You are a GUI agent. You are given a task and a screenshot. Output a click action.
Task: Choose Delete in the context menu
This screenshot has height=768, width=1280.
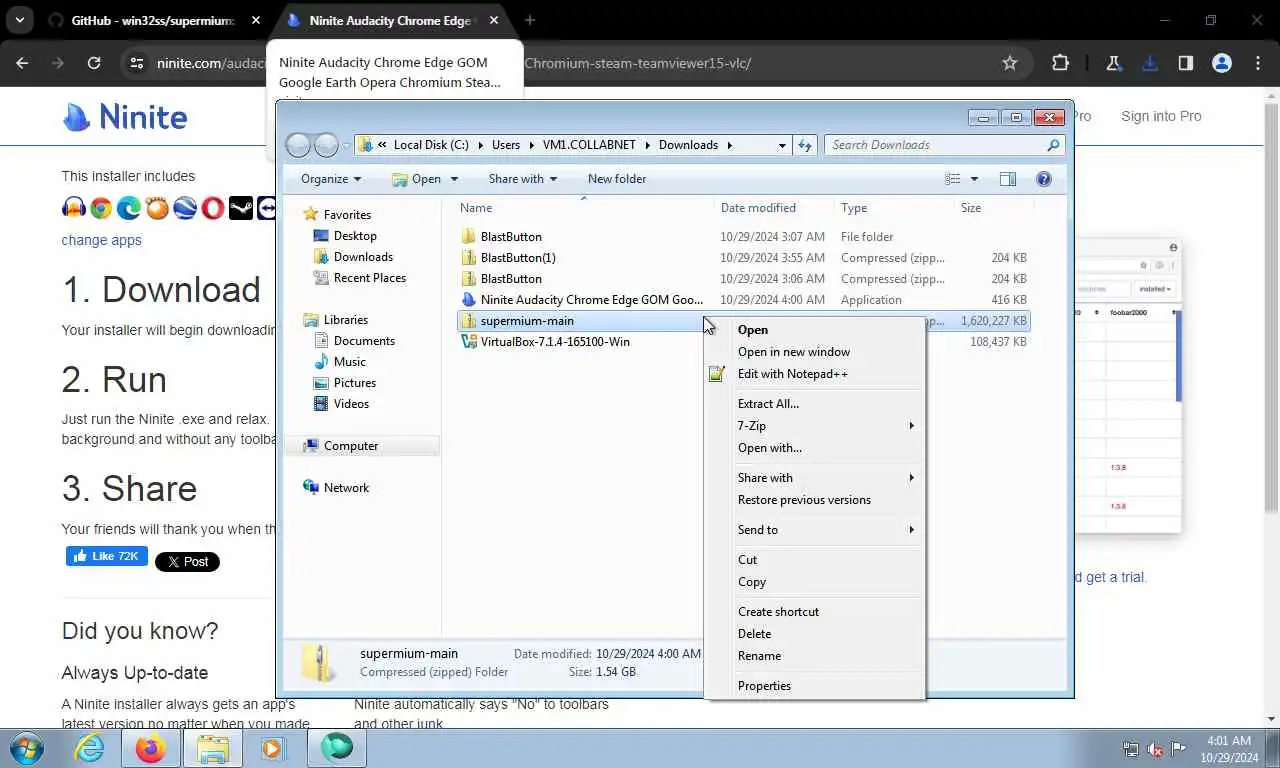pyautogui.click(x=815, y=634)
